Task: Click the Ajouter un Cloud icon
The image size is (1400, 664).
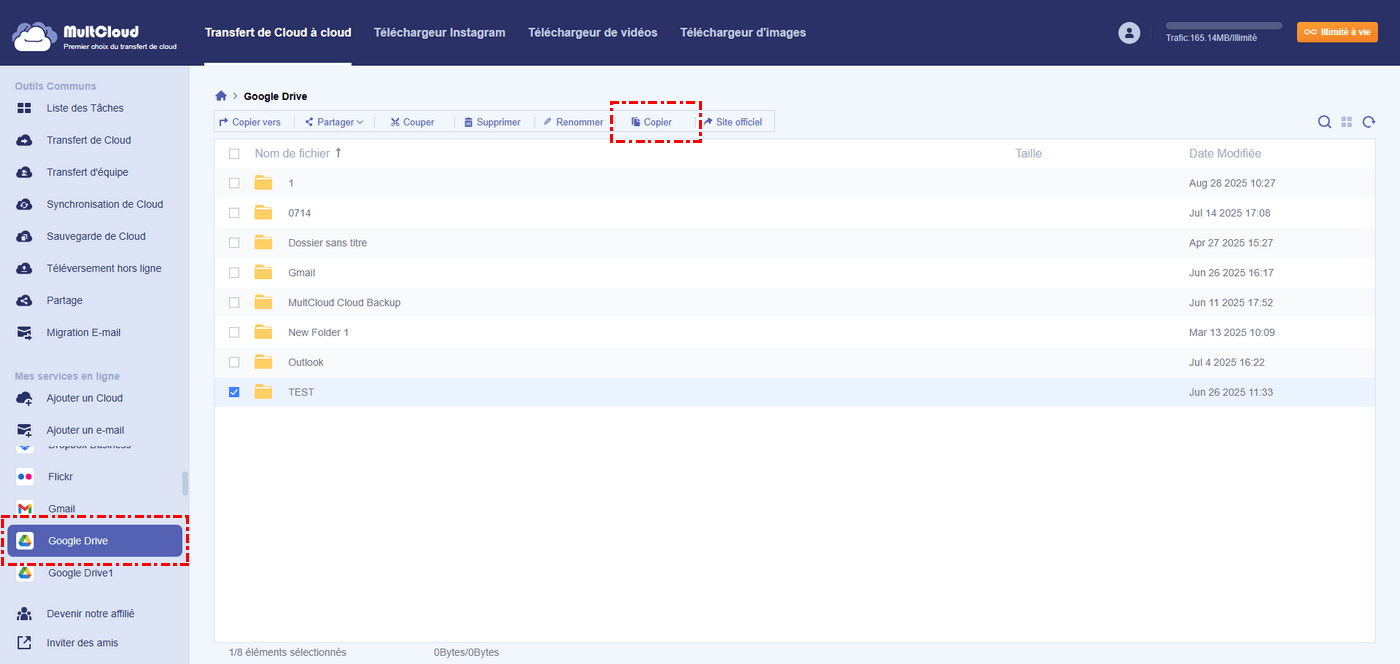Action: (24, 398)
